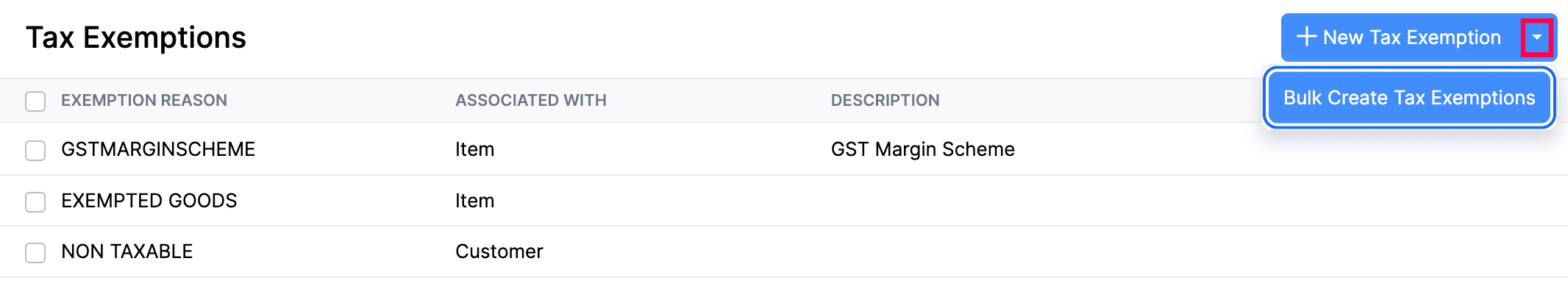Open the EXEMPTED GOODS exemption entry
The height and width of the screenshot is (300, 1568).
coord(149,201)
